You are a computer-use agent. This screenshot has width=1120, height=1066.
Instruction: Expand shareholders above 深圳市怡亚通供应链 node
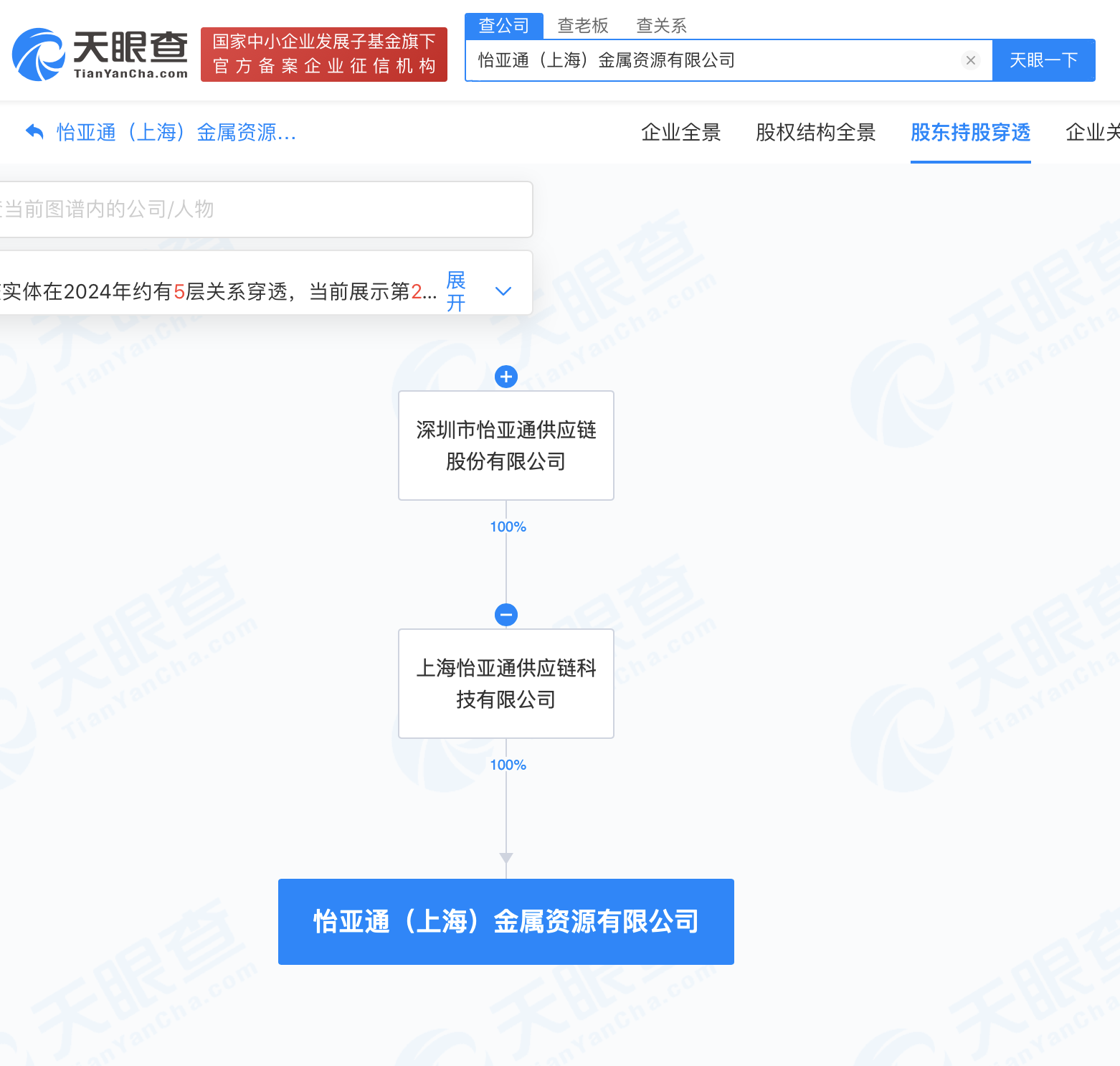click(506, 377)
